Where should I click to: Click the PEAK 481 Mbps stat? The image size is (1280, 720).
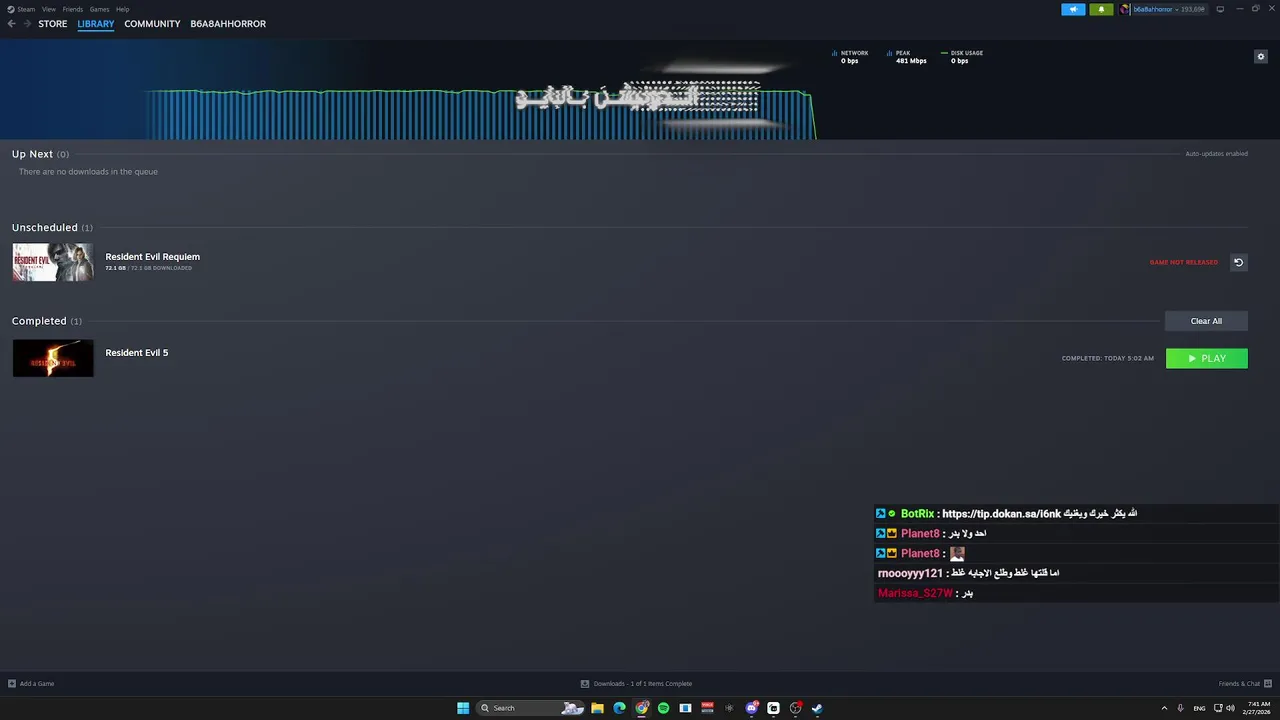[907, 57]
